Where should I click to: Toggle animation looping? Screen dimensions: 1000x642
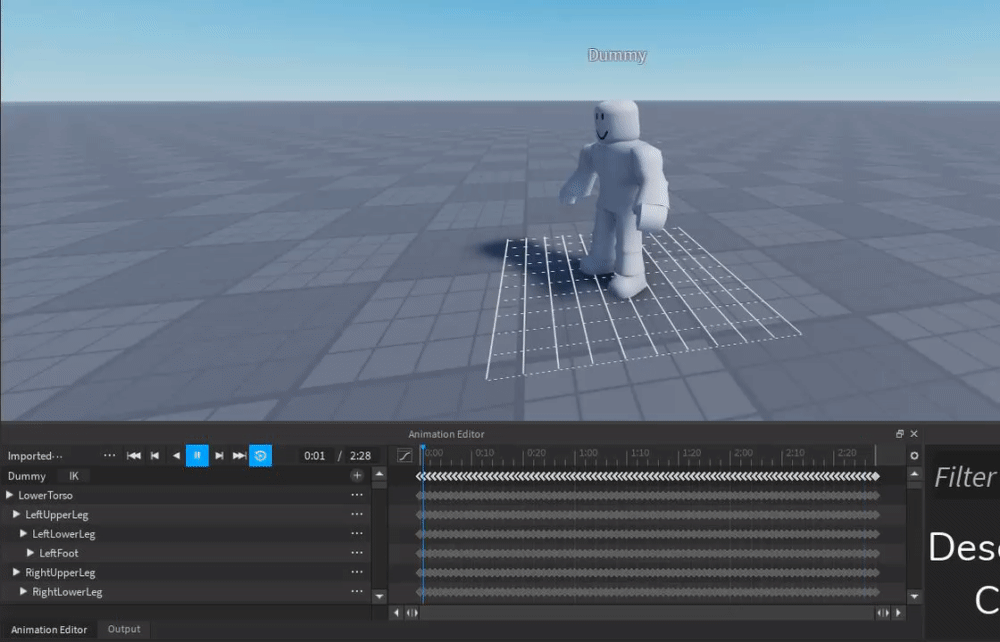[260, 455]
